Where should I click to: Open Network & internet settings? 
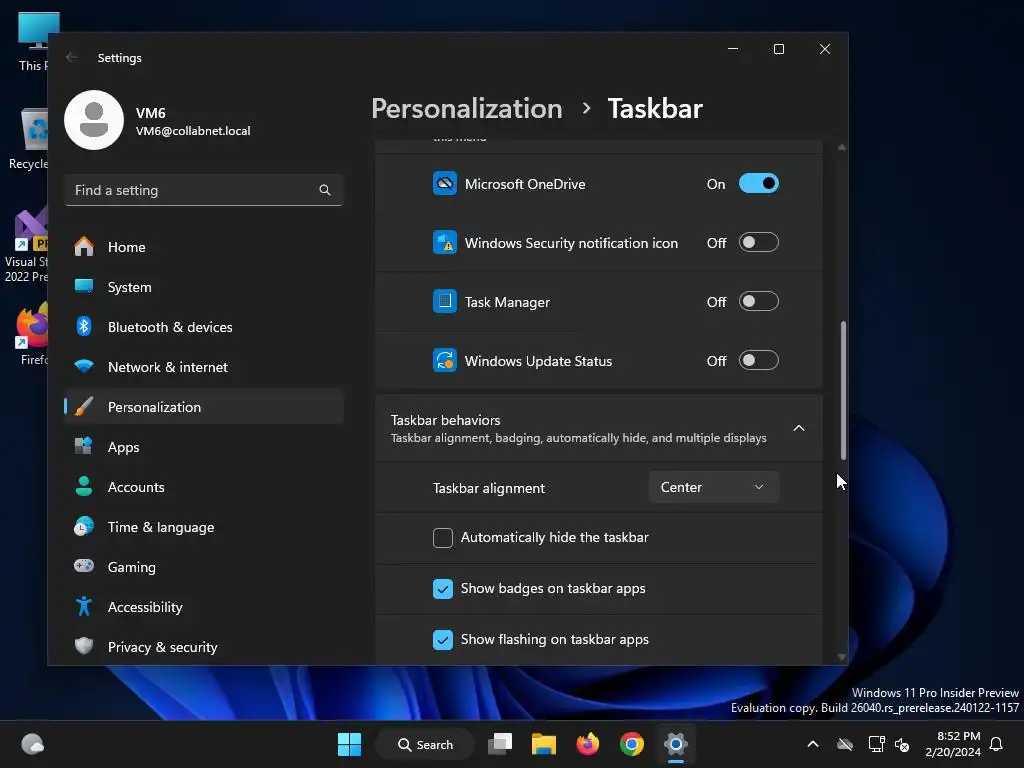(204, 366)
